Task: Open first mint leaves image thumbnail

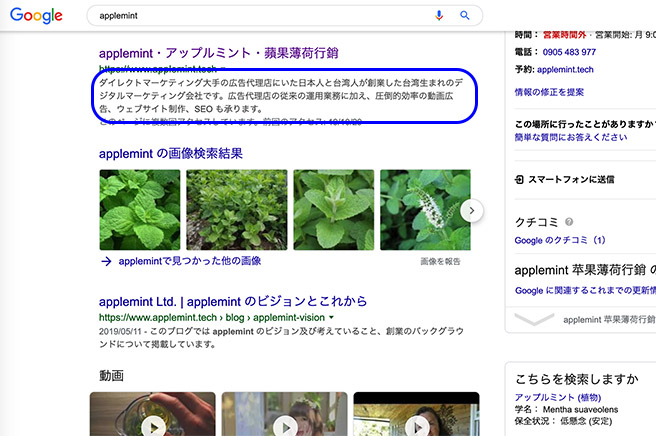Action: pyautogui.click(x=140, y=210)
